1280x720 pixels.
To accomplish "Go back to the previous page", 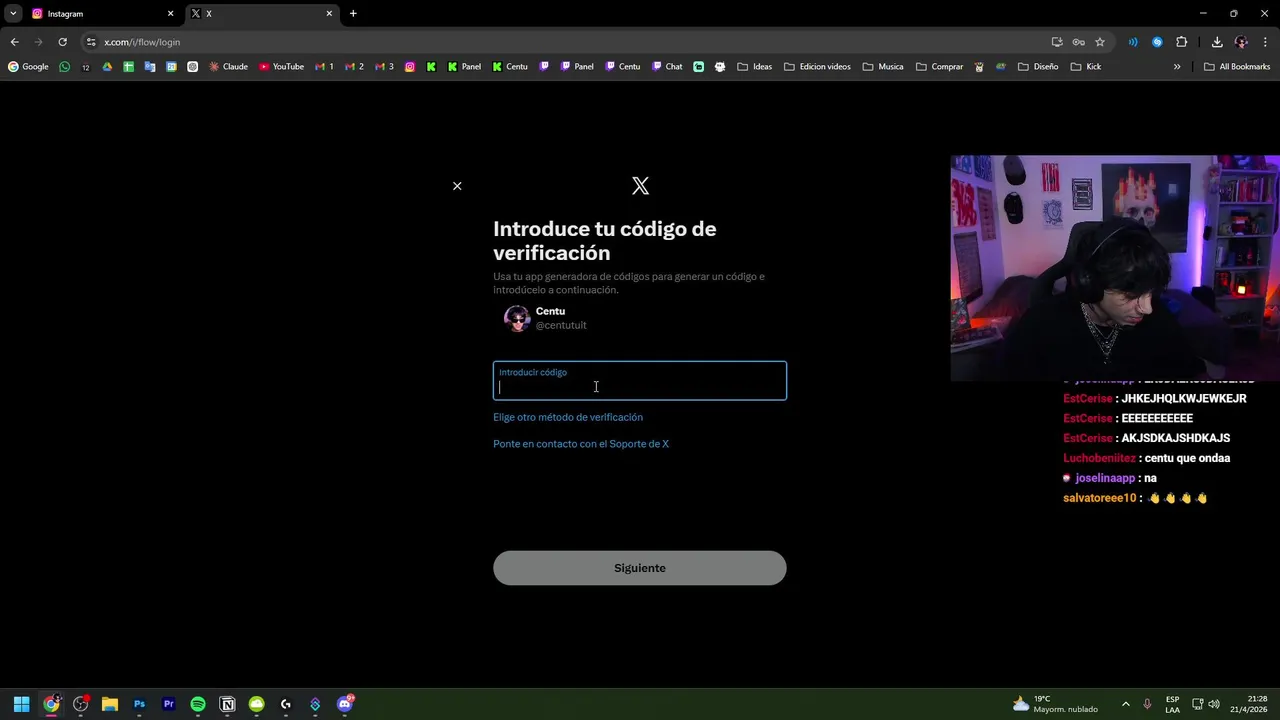I will (14, 42).
